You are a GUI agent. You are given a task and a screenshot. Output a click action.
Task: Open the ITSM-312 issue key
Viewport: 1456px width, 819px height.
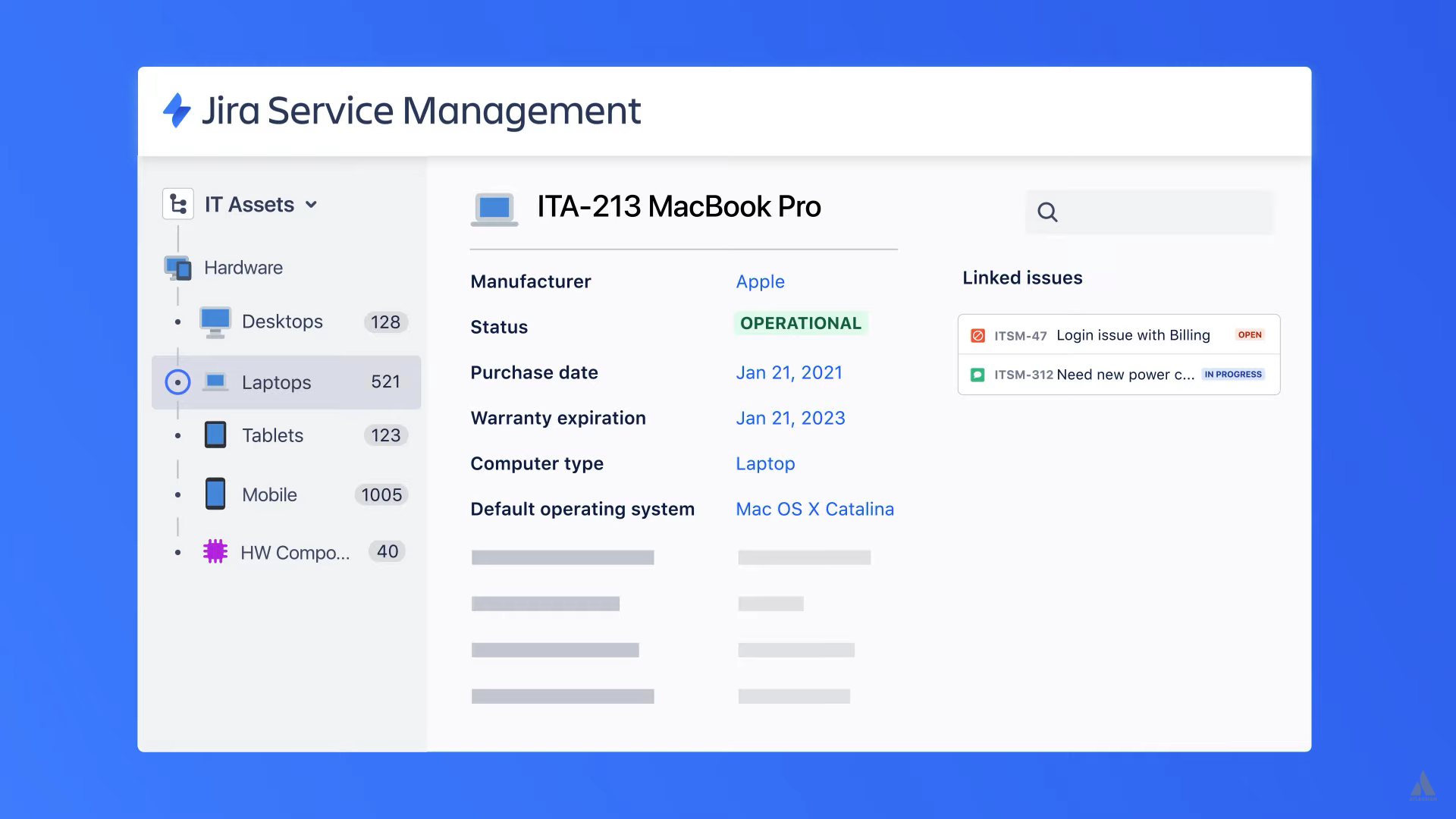point(1023,375)
